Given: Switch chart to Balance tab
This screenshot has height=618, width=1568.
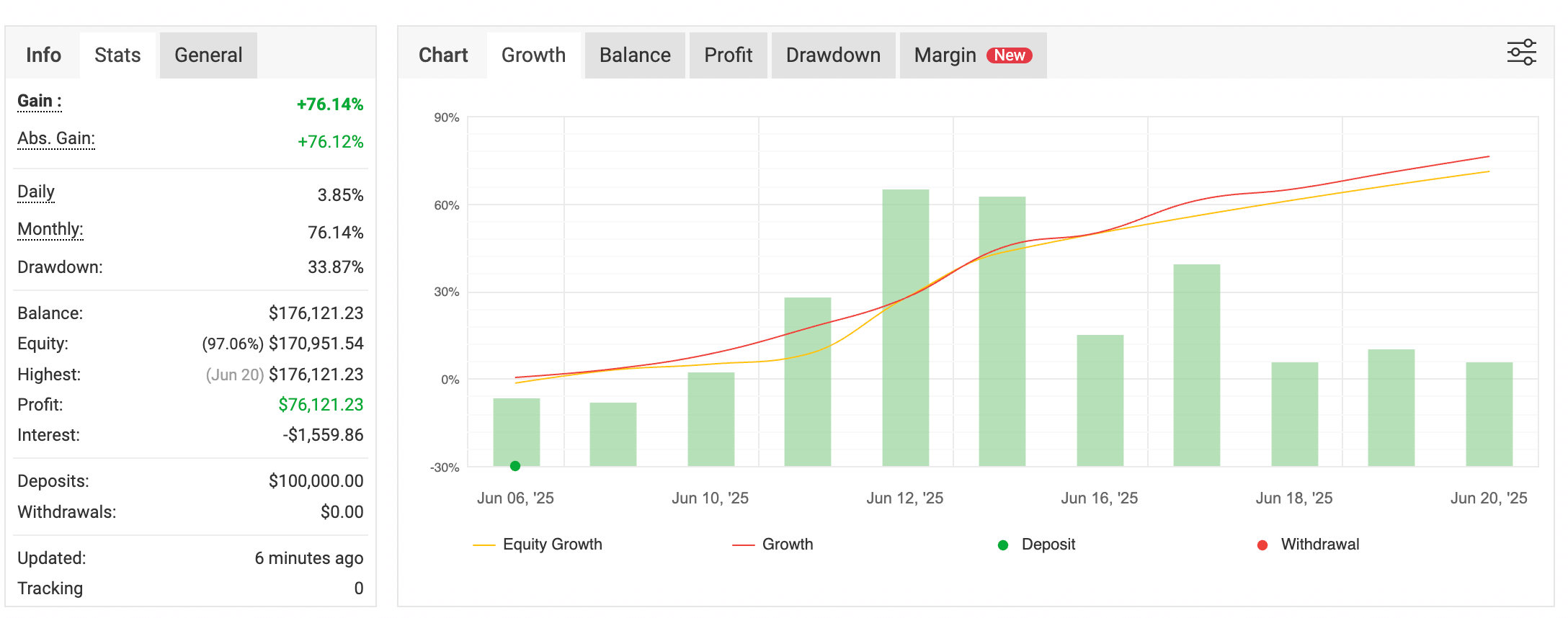Looking at the screenshot, I should coord(635,55).
